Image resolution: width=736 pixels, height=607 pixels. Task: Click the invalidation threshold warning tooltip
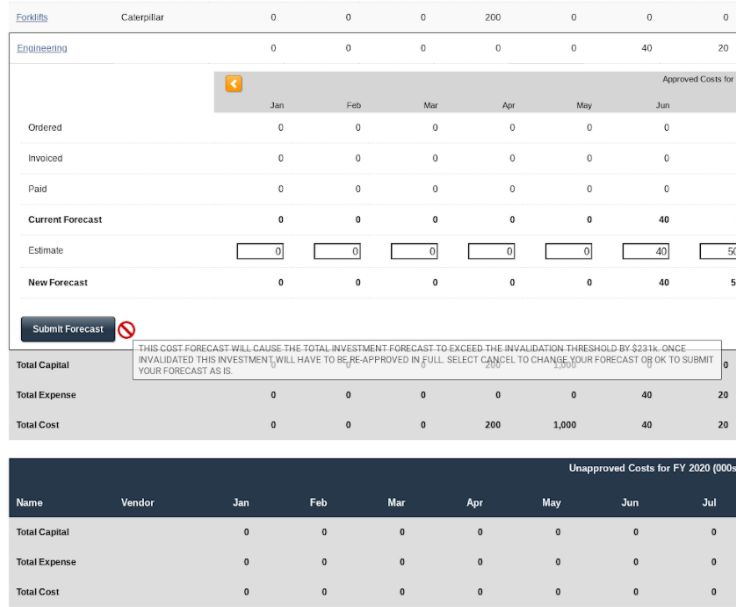(427, 360)
